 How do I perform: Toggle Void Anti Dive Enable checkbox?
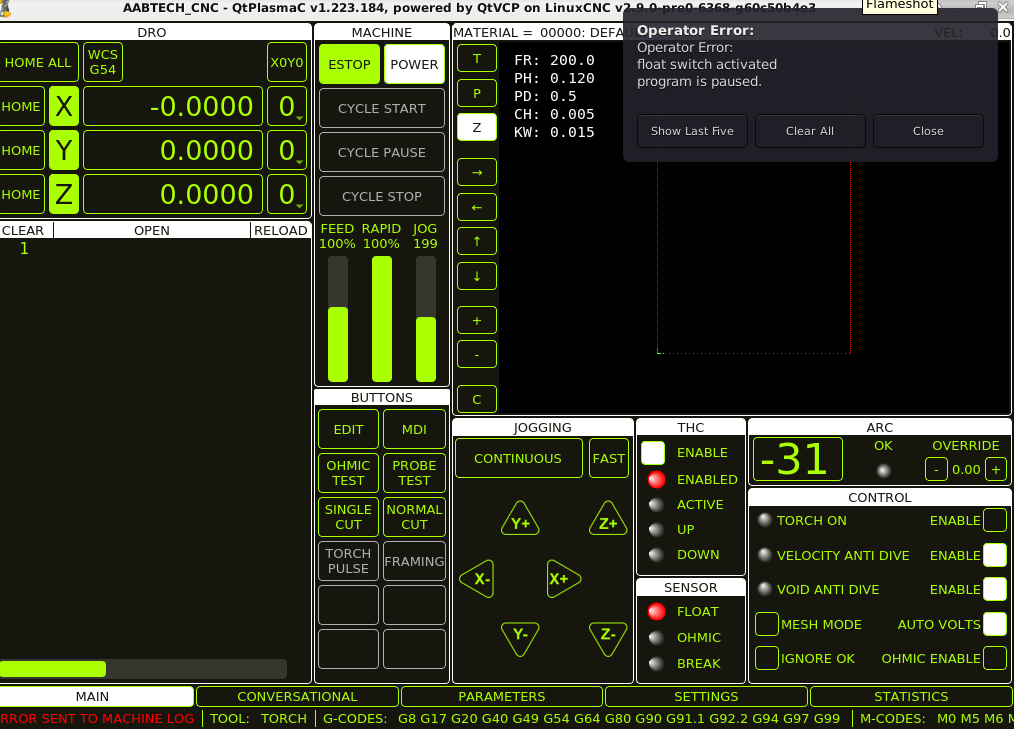995,589
